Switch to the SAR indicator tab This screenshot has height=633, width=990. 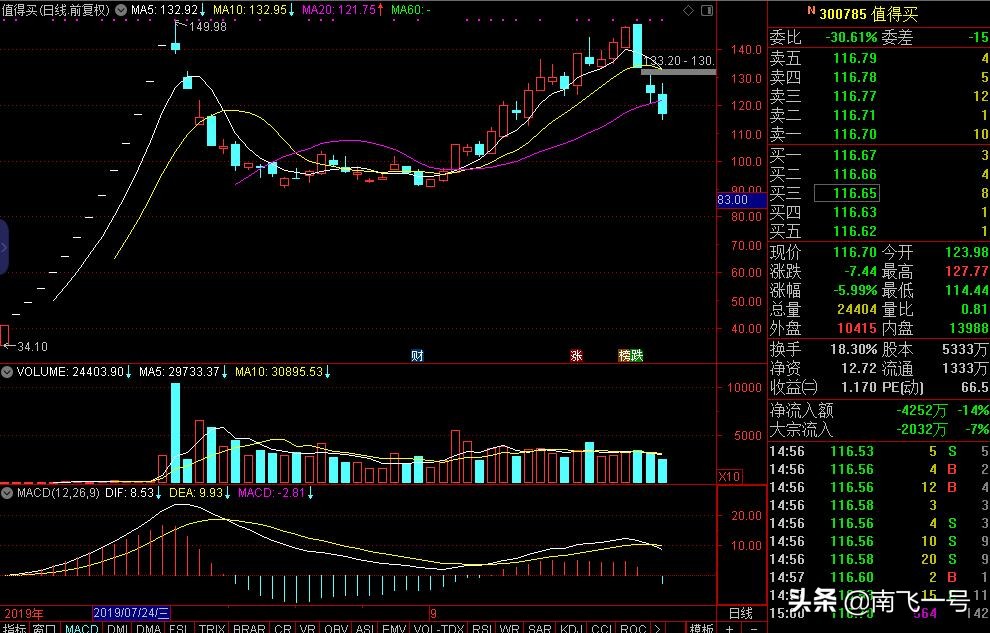(x=540, y=628)
